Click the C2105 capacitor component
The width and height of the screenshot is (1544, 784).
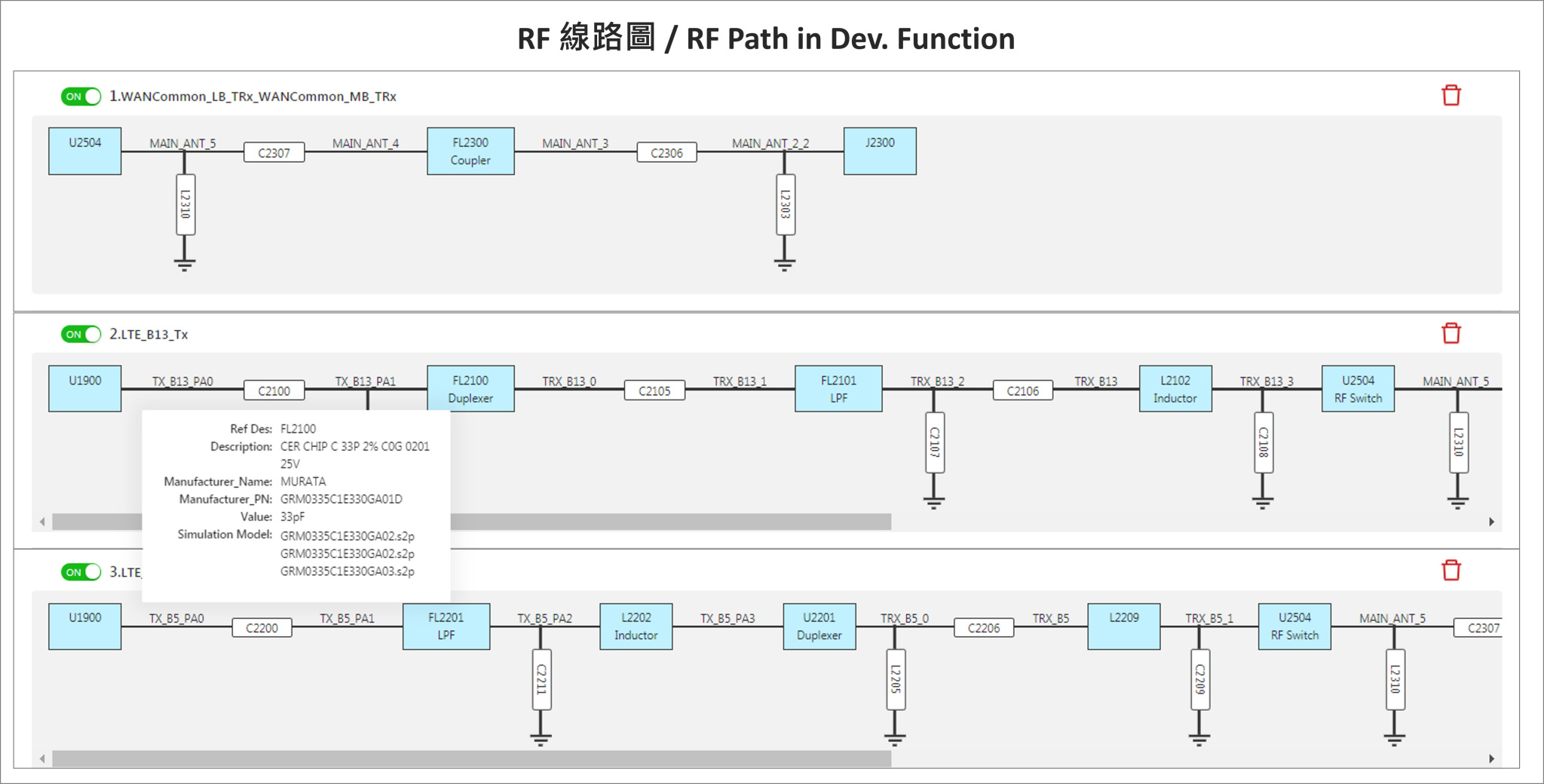coord(654,390)
